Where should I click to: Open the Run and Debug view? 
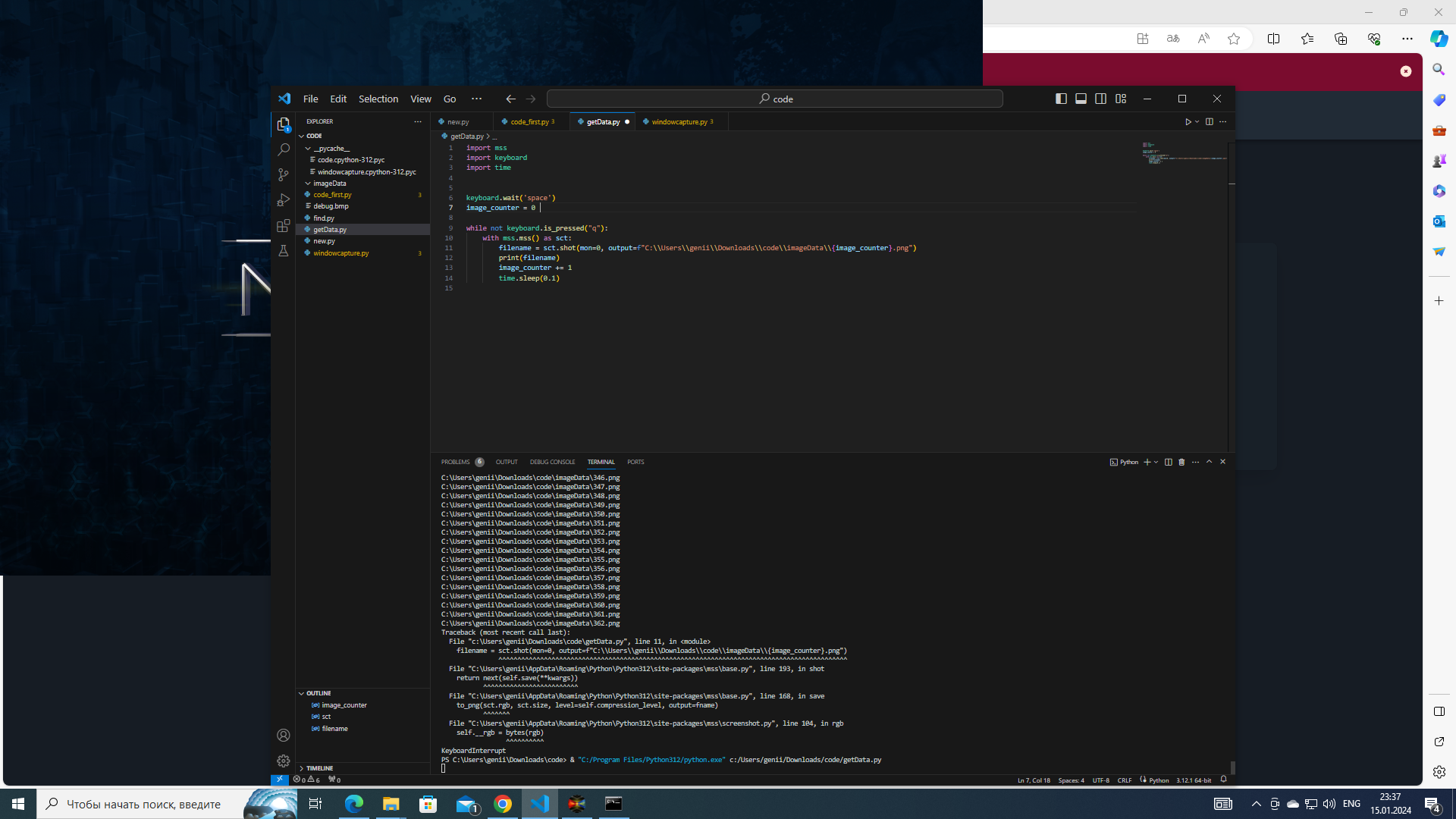pos(284,200)
